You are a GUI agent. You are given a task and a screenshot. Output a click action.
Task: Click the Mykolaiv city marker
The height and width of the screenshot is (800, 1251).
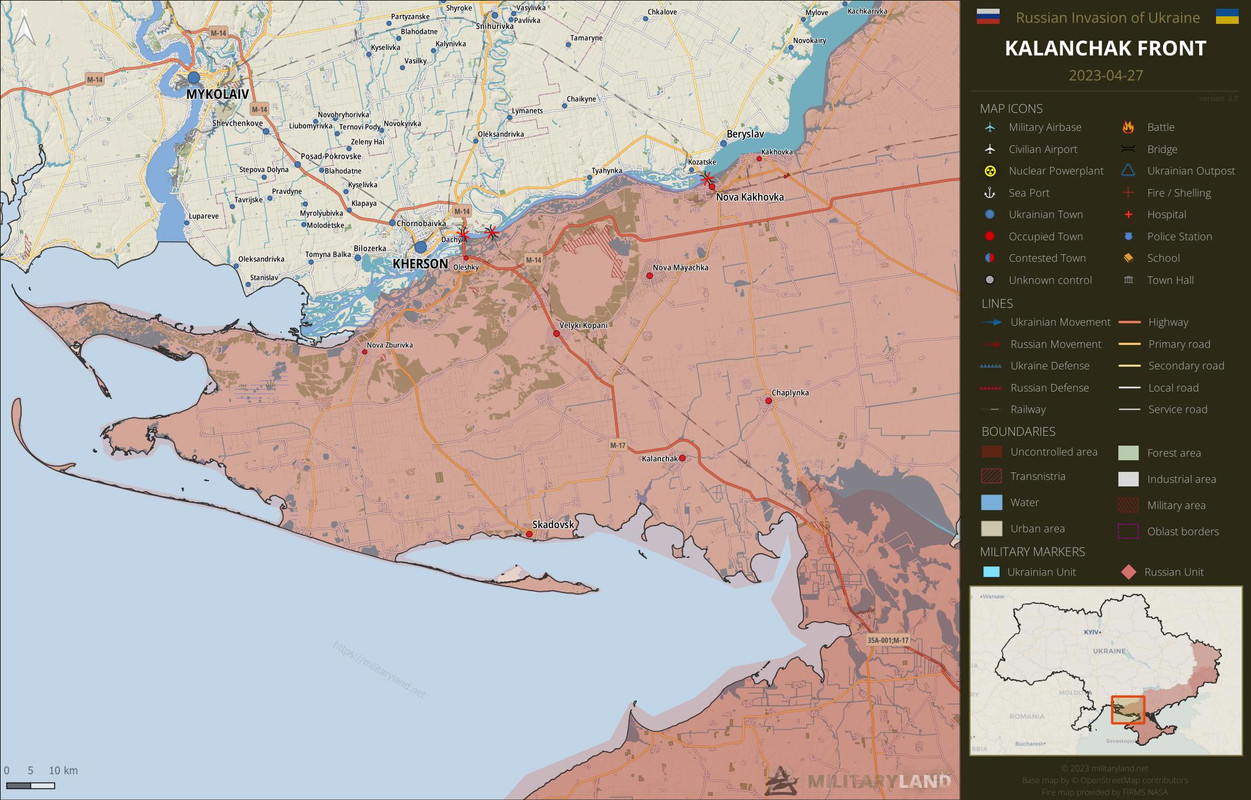pyautogui.click(x=194, y=78)
